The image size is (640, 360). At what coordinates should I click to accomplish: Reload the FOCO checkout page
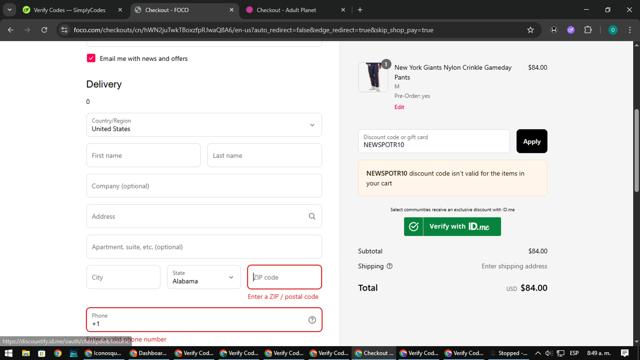click(x=44, y=30)
